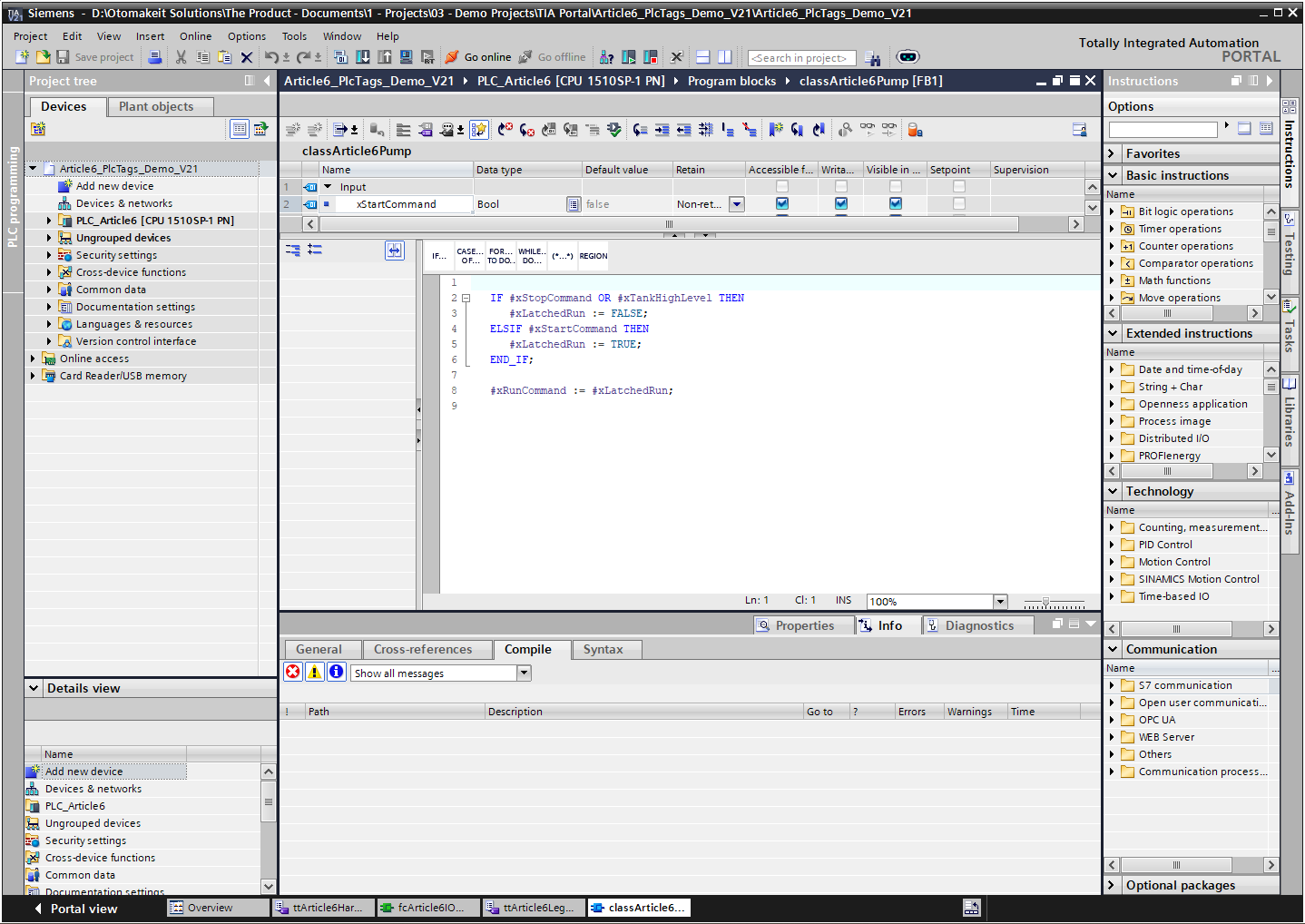Open the Overview taskbar button

[219, 908]
